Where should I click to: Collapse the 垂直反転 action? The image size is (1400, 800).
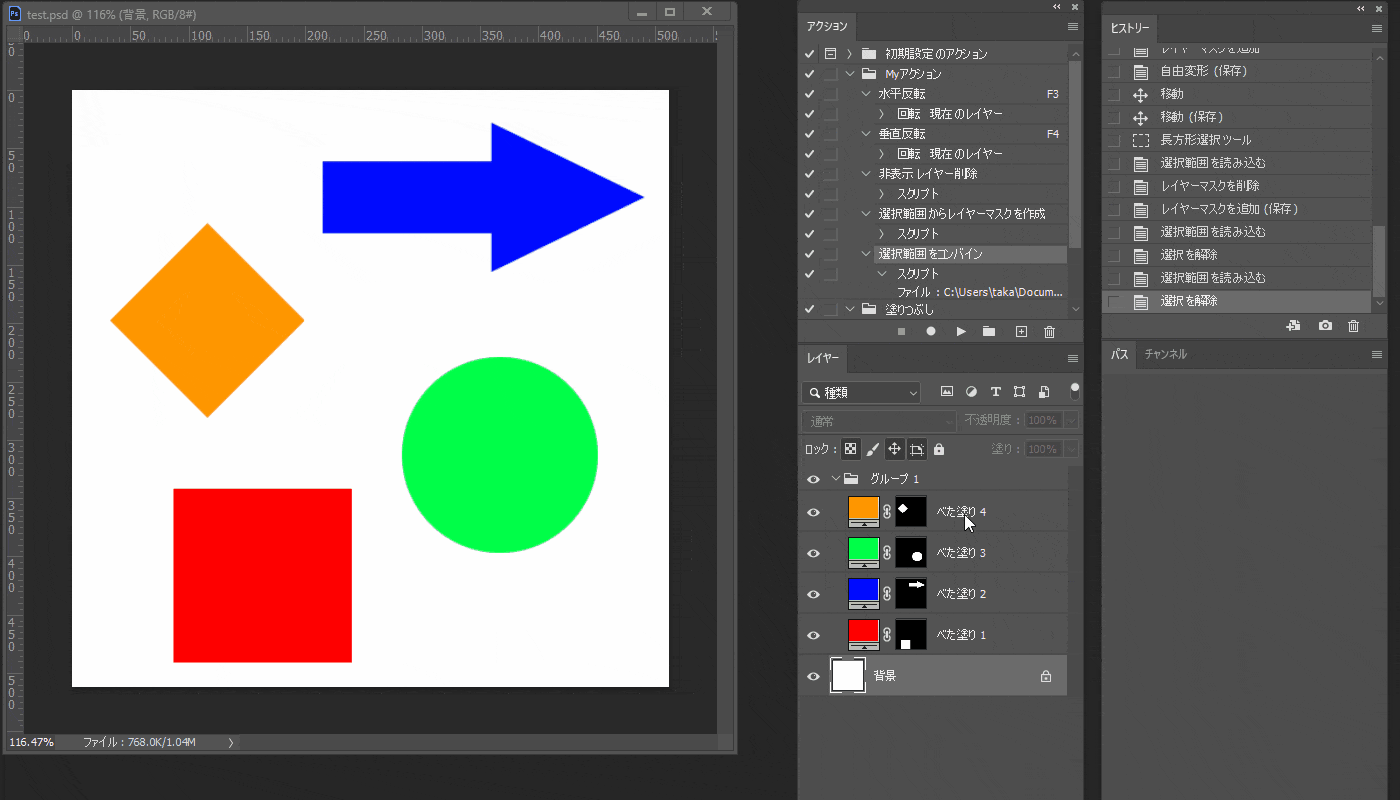[x=866, y=134]
